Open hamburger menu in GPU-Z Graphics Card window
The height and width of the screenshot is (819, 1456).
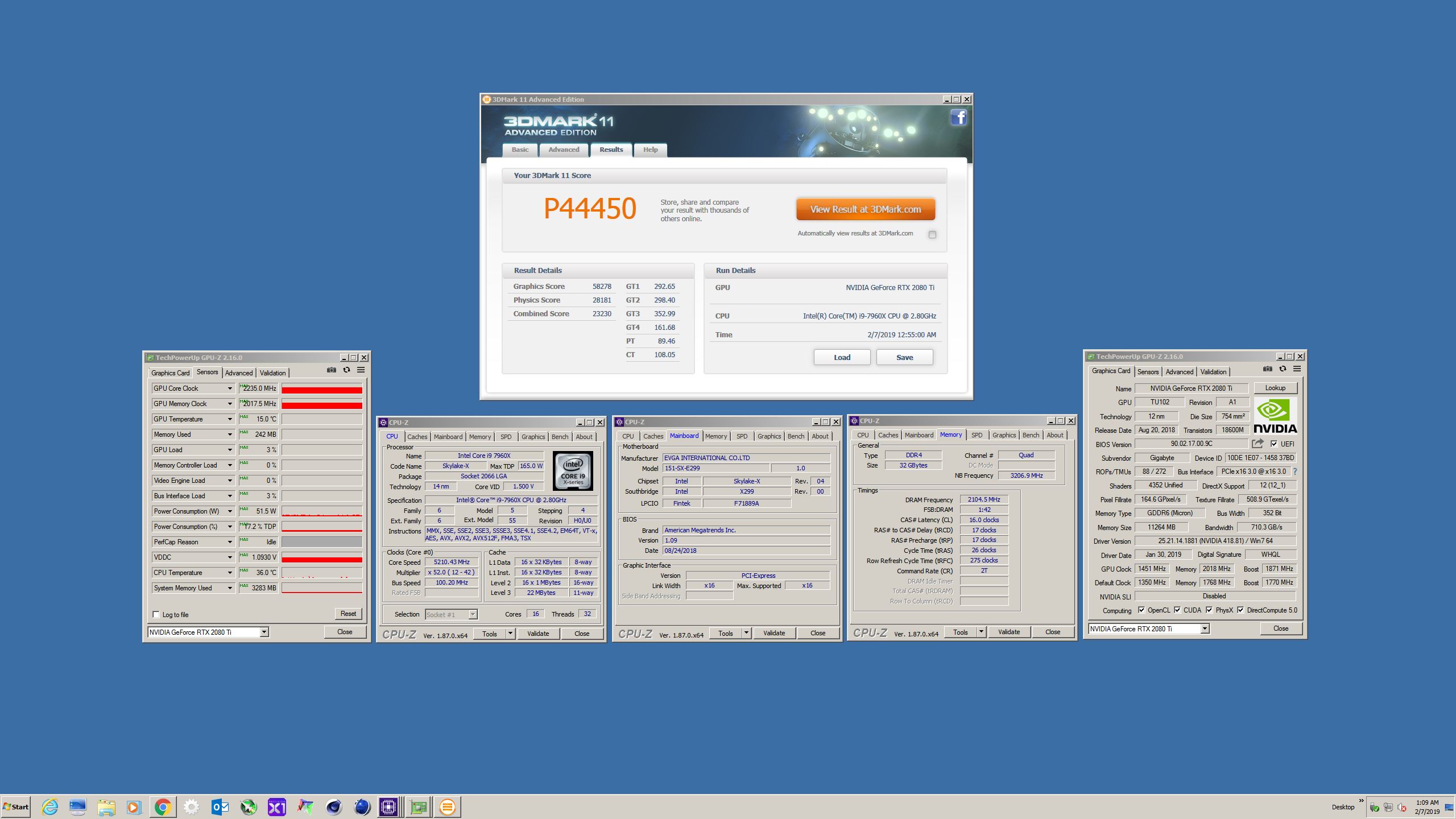pyautogui.click(x=1297, y=369)
